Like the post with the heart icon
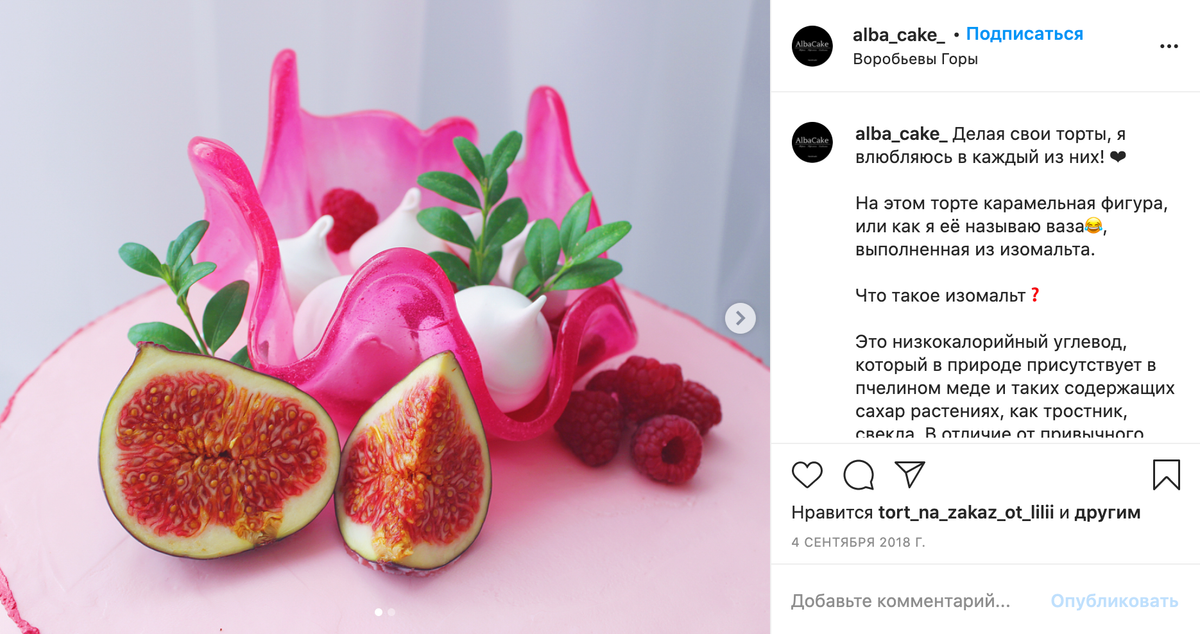1200x634 pixels. point(807,474)
